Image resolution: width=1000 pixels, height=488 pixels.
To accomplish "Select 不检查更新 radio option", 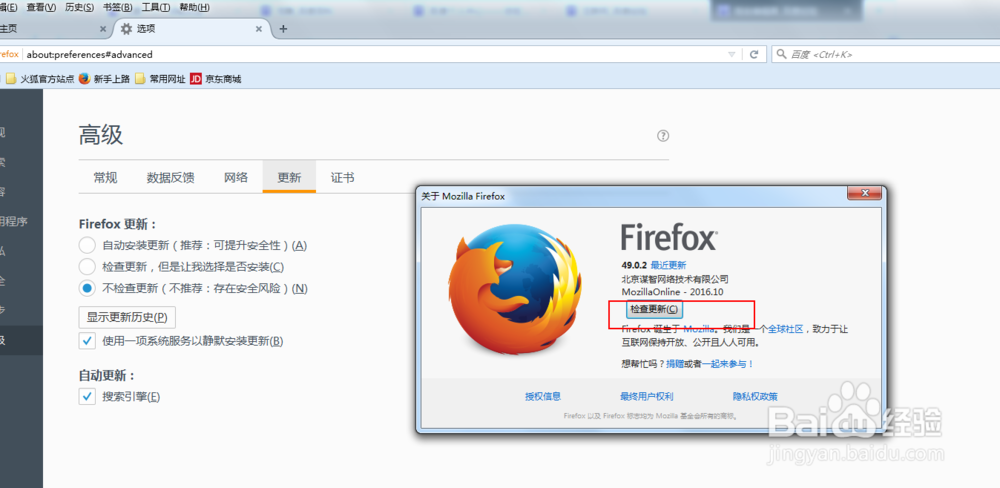I will point(87,288).
